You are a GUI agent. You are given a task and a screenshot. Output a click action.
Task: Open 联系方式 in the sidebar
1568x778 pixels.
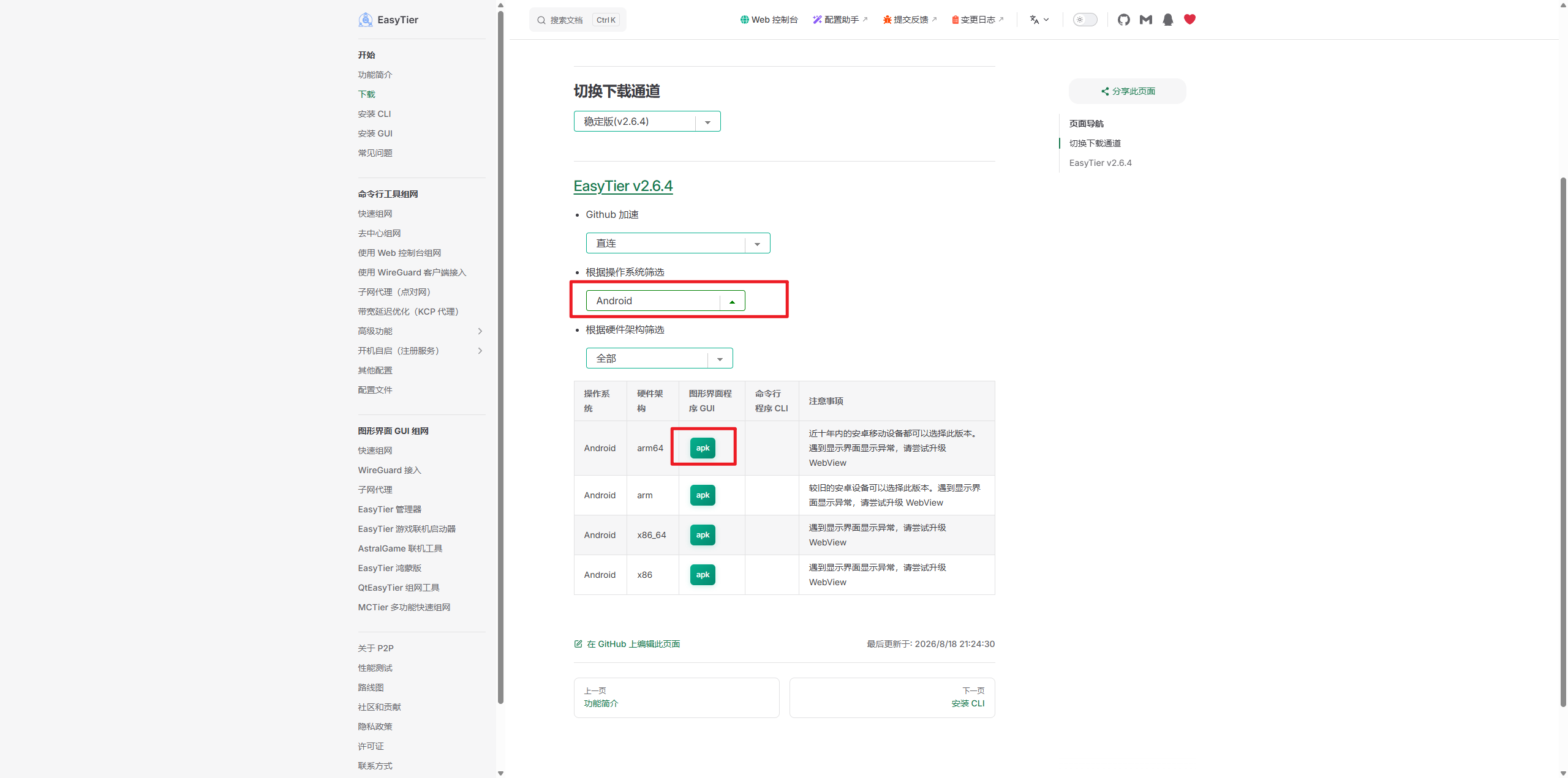pyautogui.click(x=375, y=766)
